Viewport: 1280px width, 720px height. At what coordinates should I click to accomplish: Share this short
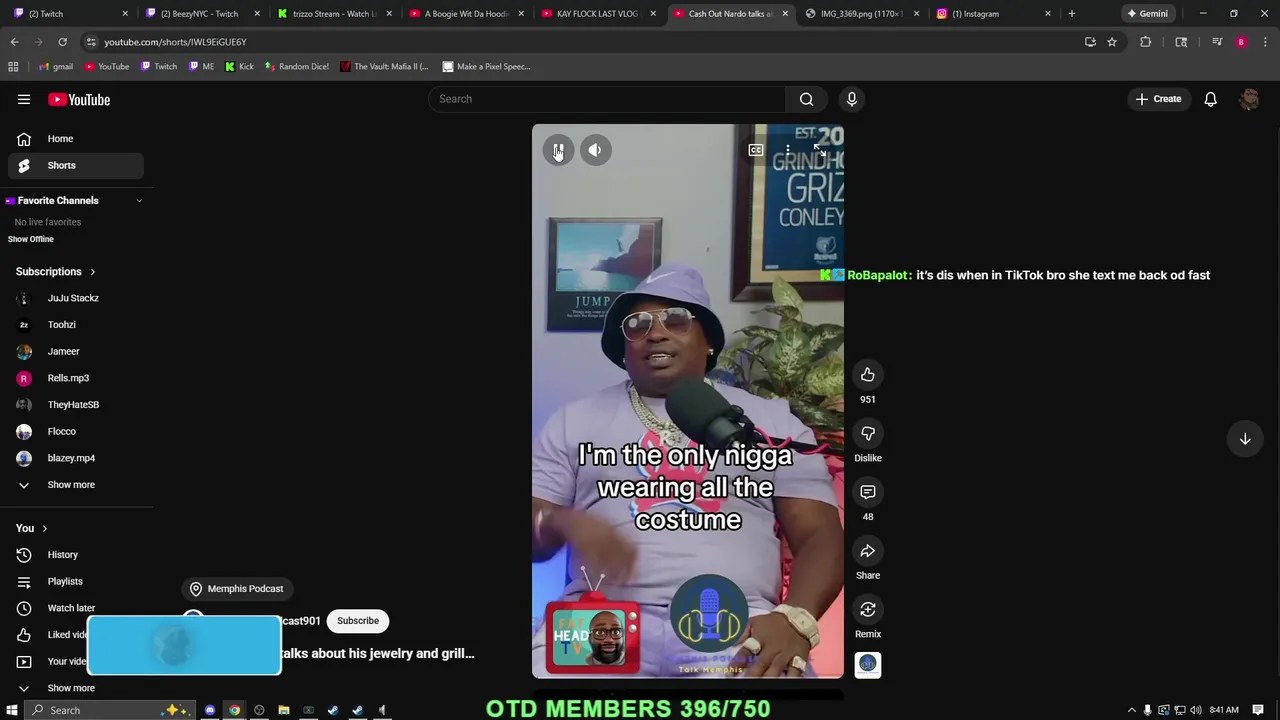[x=868, y=551]
